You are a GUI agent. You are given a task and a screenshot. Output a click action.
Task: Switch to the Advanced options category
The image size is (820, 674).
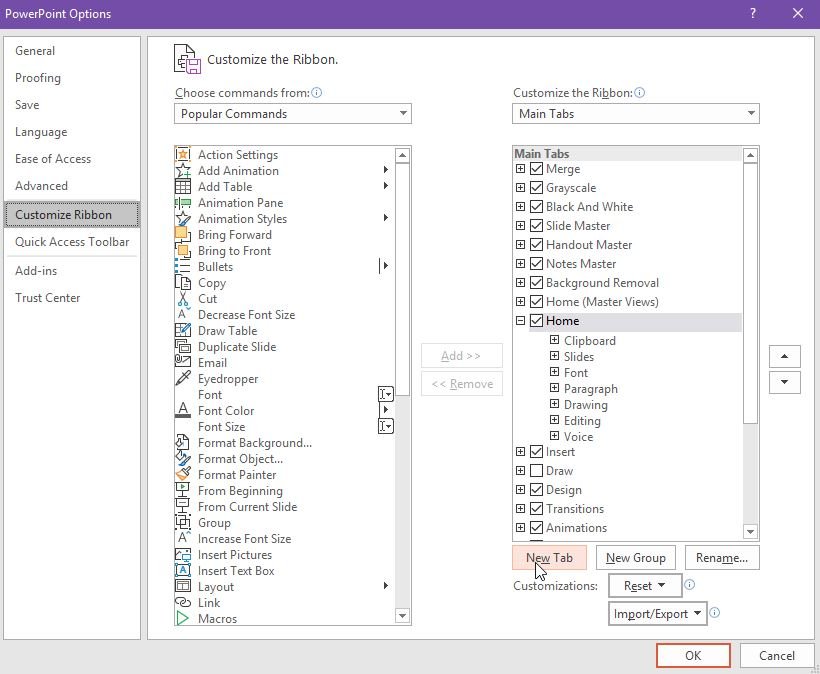pos(42,186)
